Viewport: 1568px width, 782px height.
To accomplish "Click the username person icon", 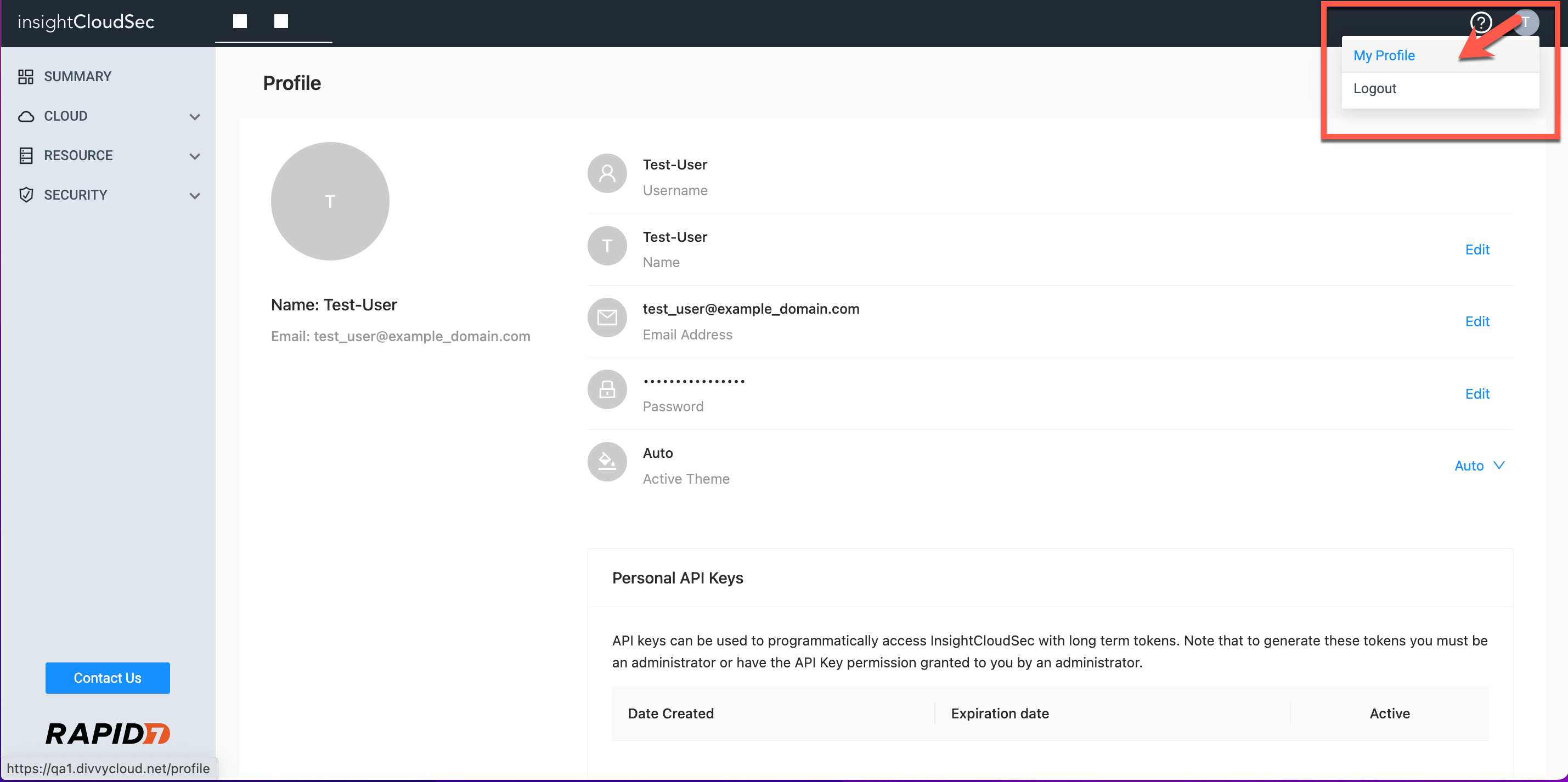I will [607, 173].
